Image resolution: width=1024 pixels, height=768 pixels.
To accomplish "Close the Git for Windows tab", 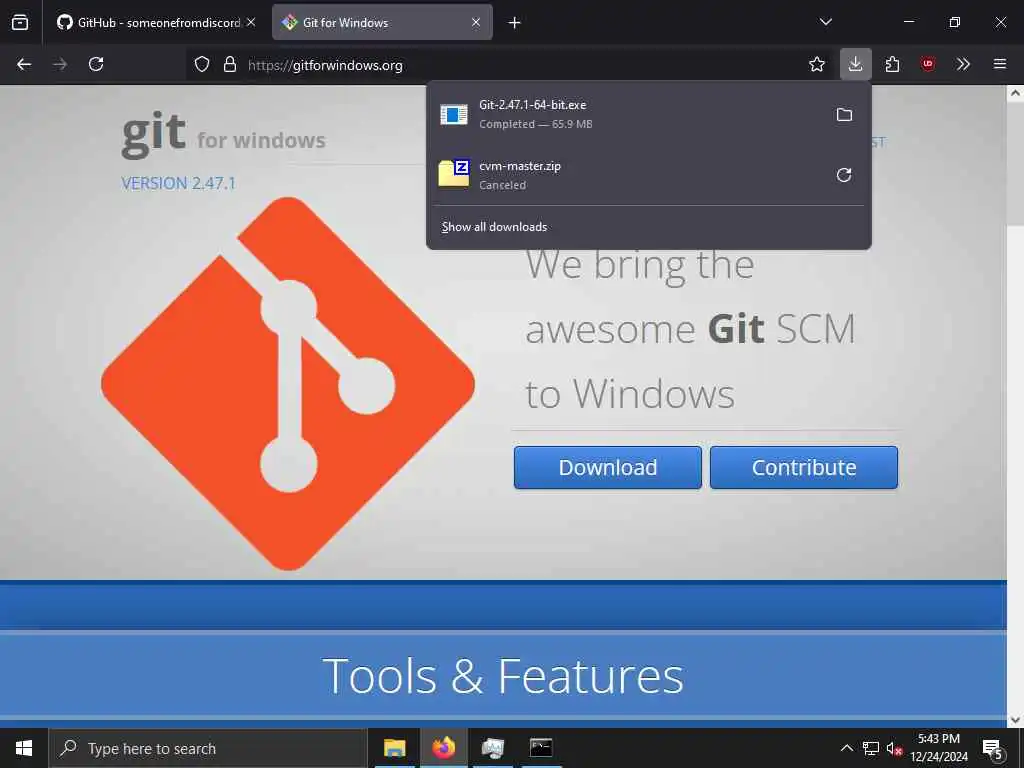I will [x=476, y=22].
